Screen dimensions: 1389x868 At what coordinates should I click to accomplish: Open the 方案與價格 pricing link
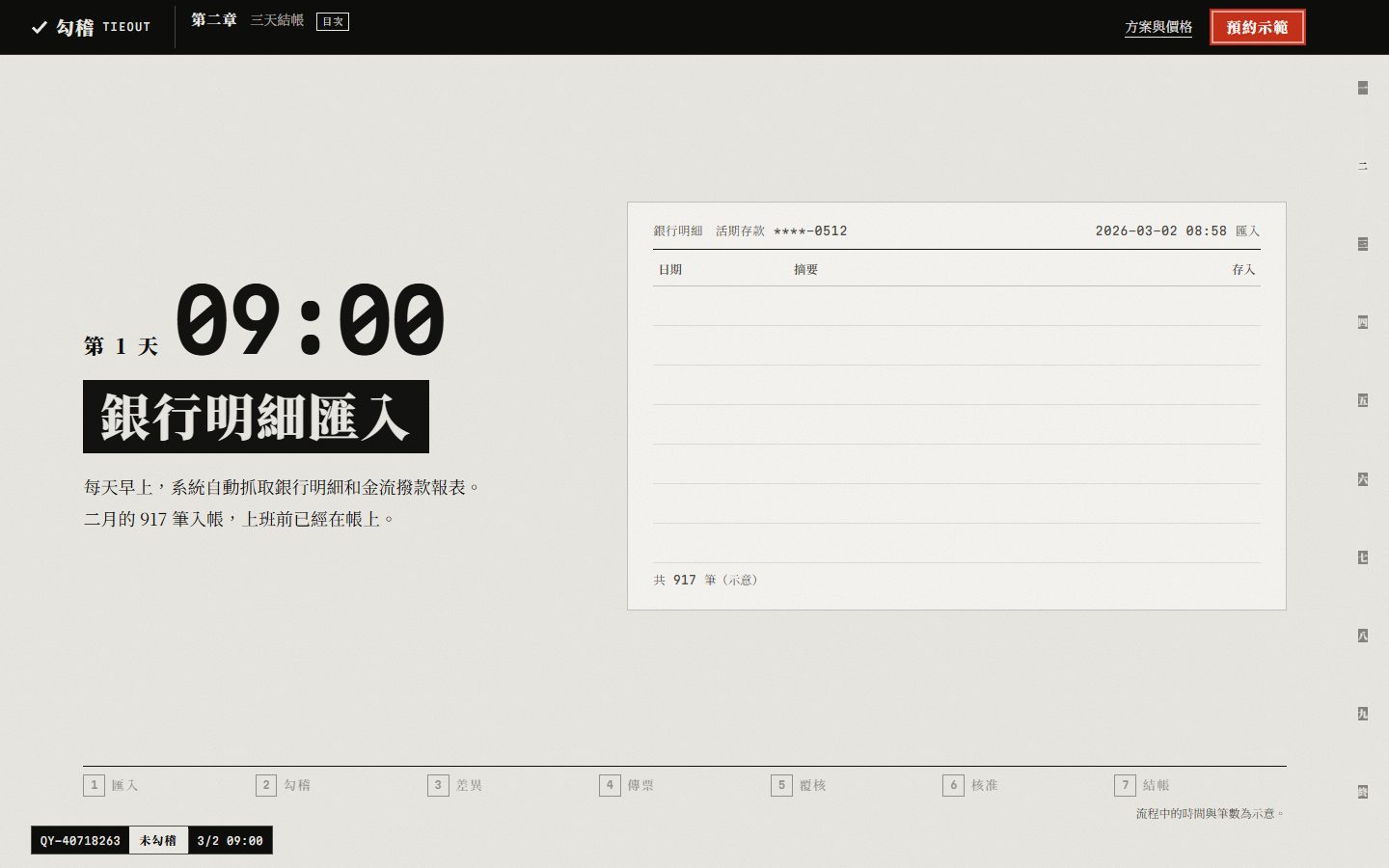tap(1158, 27)
